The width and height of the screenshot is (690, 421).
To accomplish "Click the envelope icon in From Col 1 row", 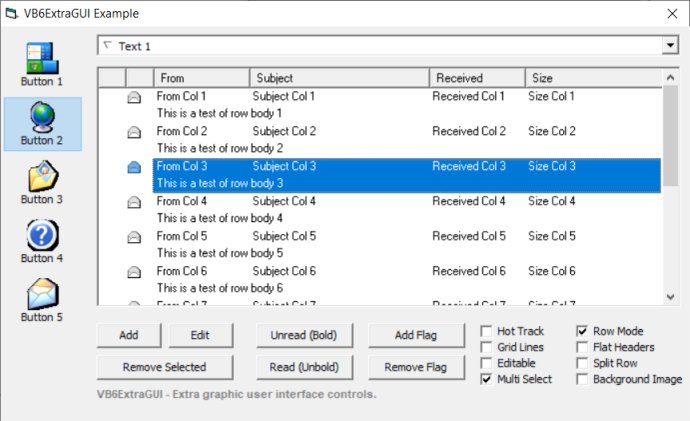I will pyautogui.click(x=134, y=97).
